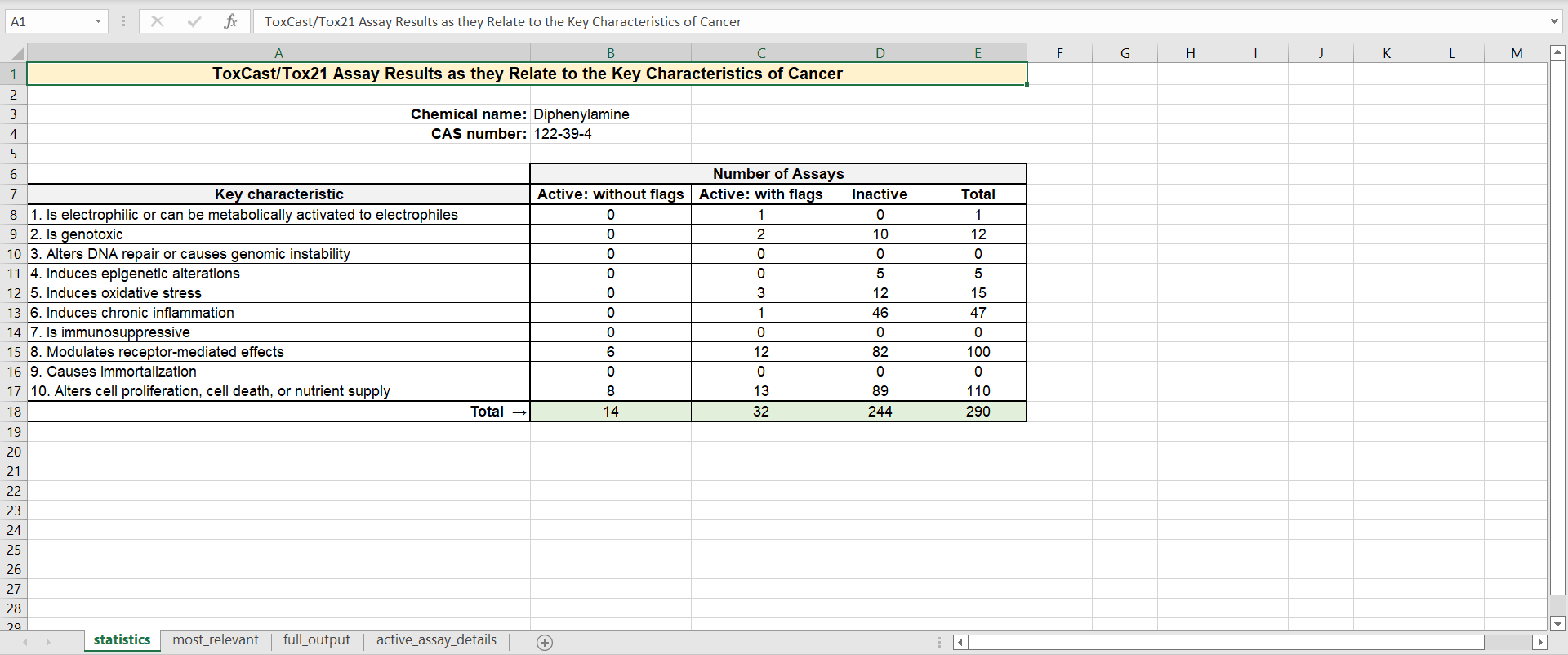Expand the formula bar with chevron

pos(1554,21)
